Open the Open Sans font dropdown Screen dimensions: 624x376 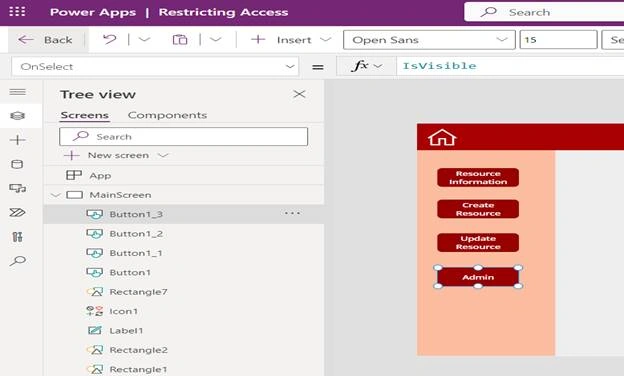(x=429, y=40)
